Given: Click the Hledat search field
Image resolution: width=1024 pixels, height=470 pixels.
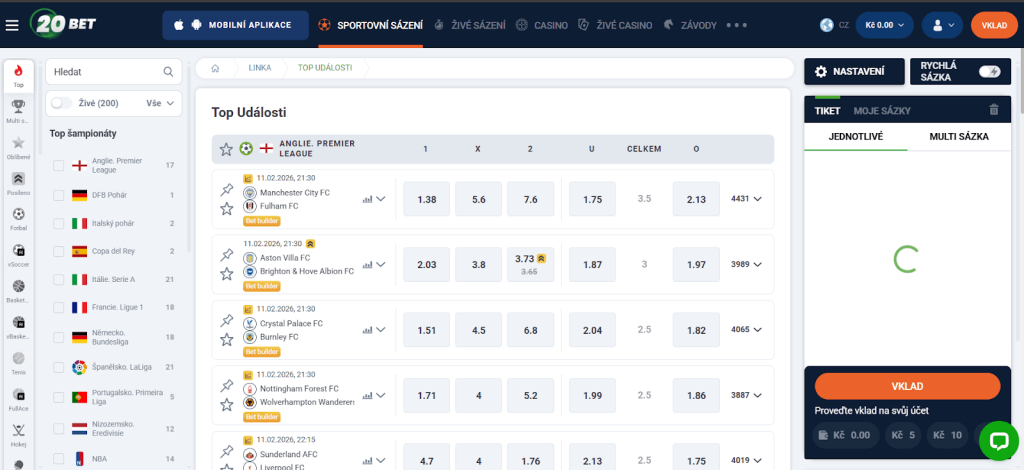Looking at the screenshot, I should pyautogui.click(x=105, y=72).
